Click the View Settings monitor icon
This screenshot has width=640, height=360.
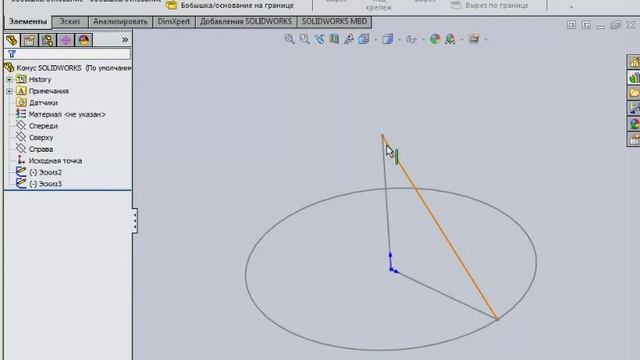tap(474, 39)
